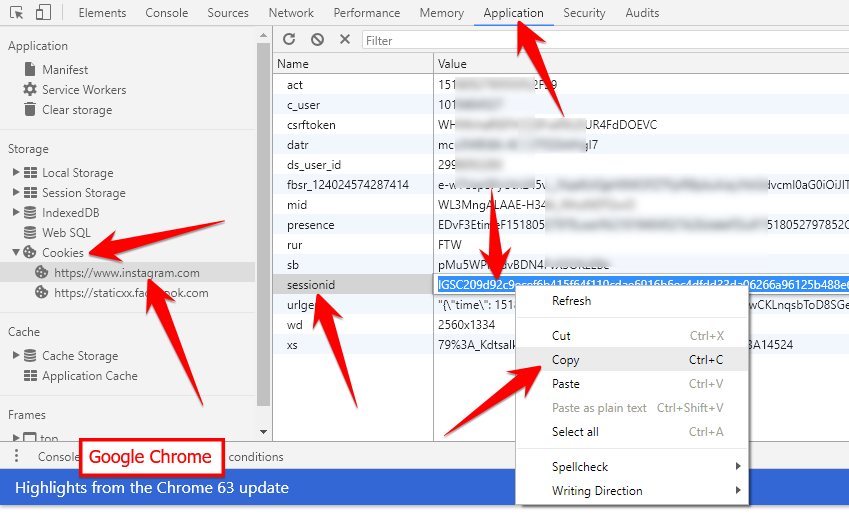The width and height of the screenshot is (849, 517).
Task: Select the https://www.instagram.com cookie entry
Action: click(126, 273)
